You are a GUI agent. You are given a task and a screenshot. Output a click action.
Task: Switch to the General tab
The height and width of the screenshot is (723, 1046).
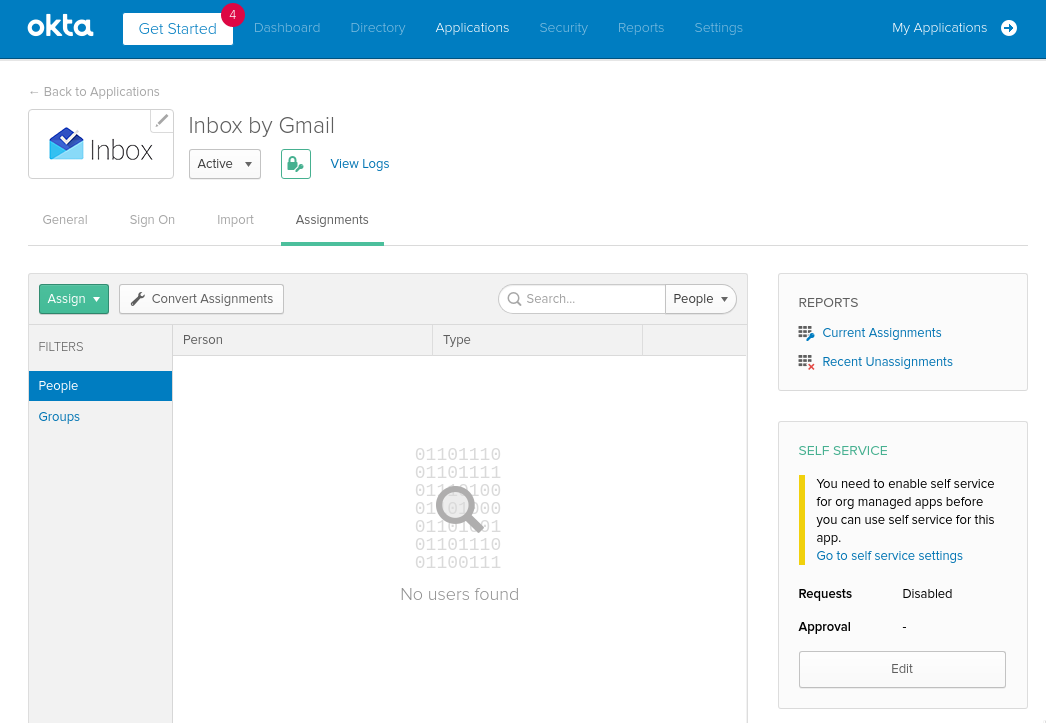pyautogui.click(x=65, y=220)
